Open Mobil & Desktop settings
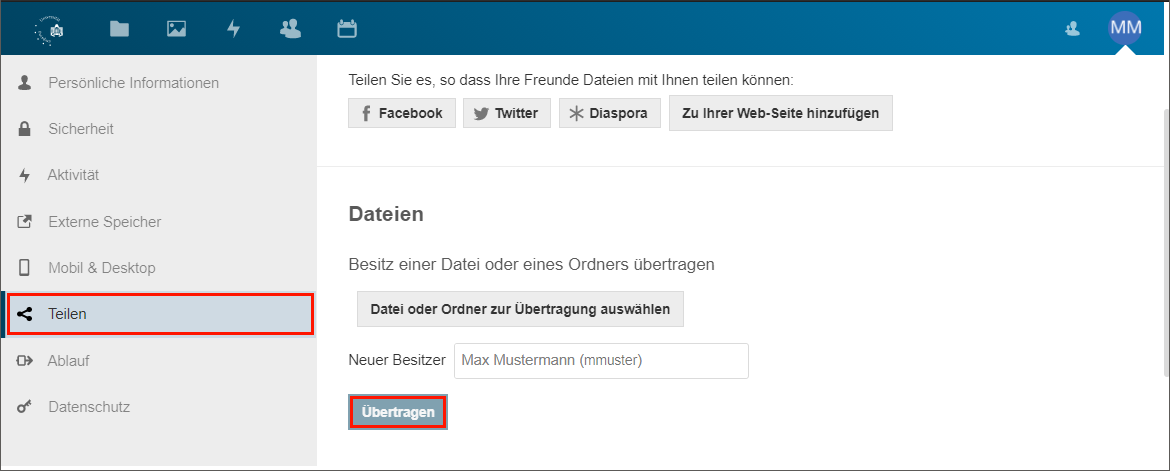Image resolution: width=1170 pixels, height=471 pixels. click(101, 268)
